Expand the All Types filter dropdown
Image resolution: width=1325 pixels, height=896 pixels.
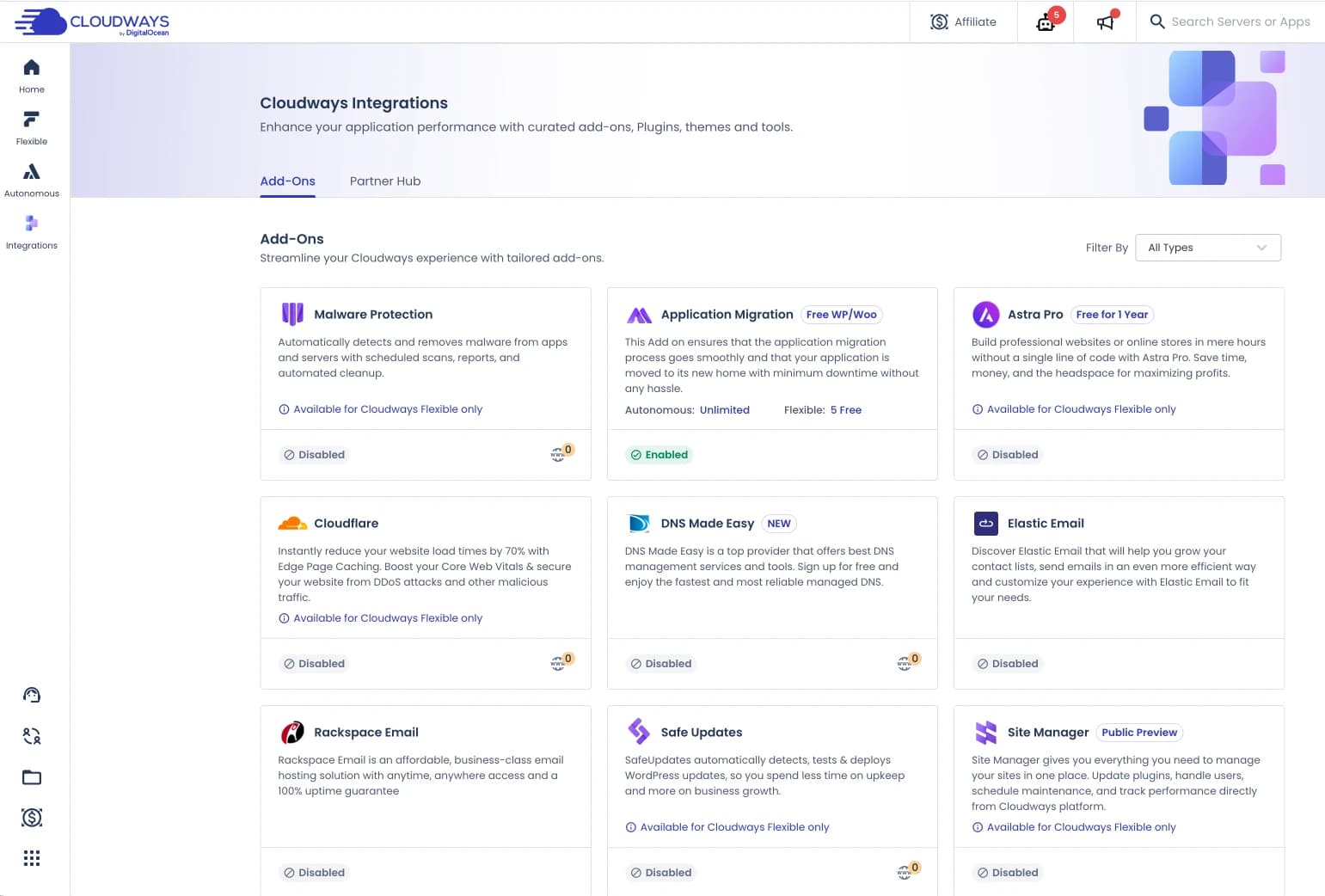click(1207, 248)
